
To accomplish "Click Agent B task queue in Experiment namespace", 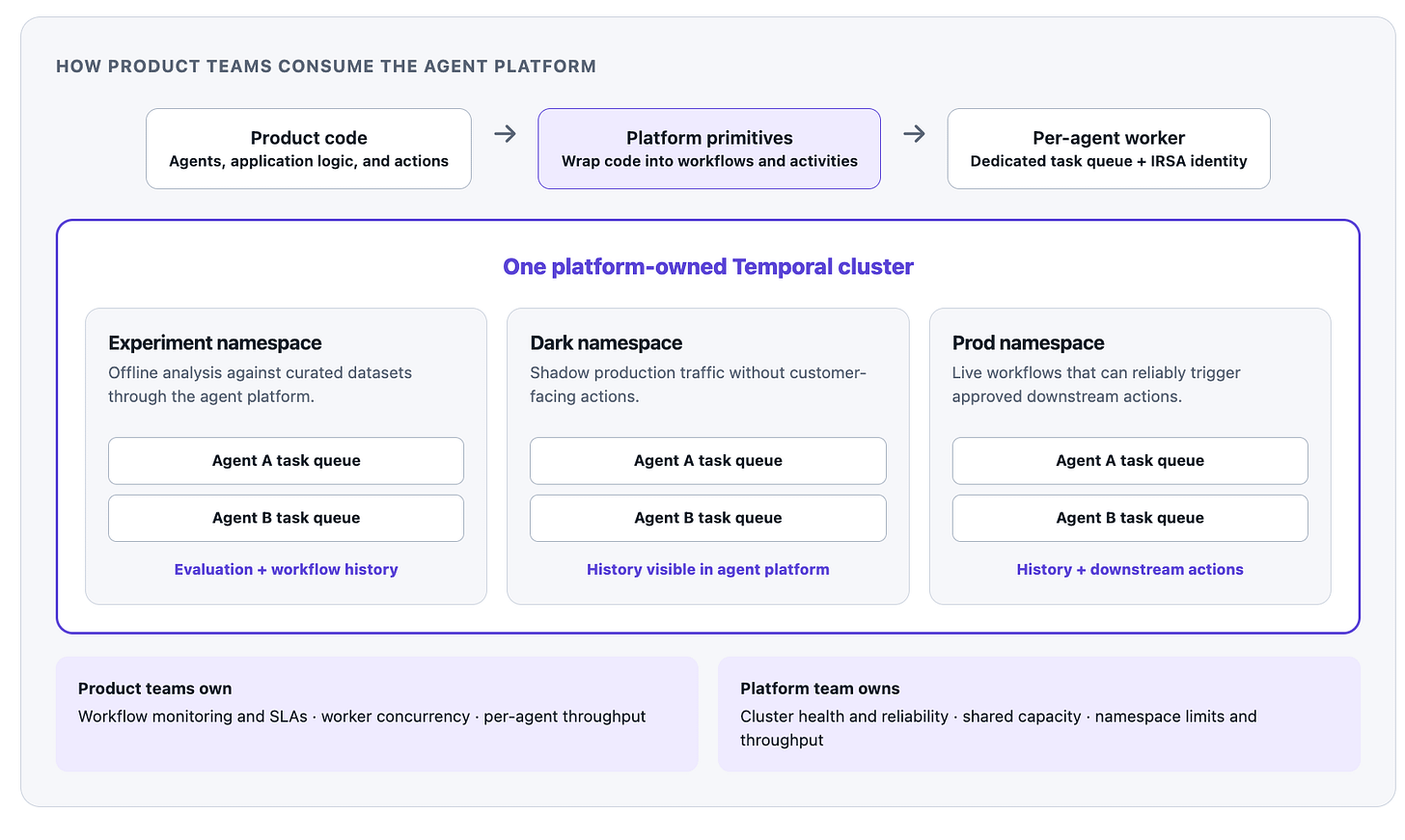I will tap(286, 518).
